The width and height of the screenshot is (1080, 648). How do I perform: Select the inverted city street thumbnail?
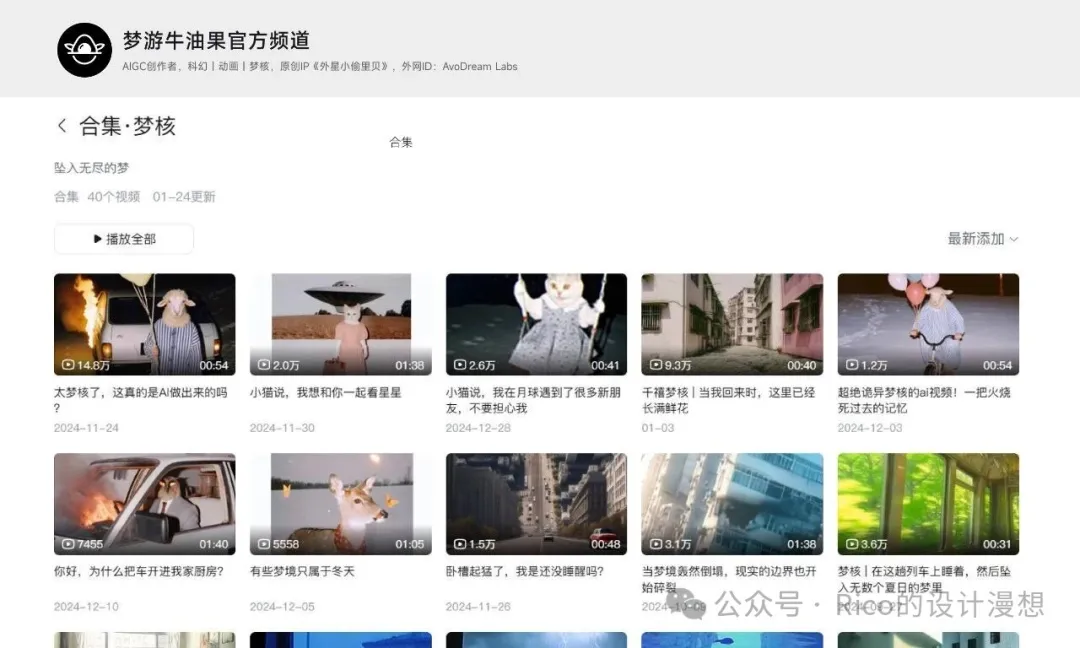click(536, 503)
